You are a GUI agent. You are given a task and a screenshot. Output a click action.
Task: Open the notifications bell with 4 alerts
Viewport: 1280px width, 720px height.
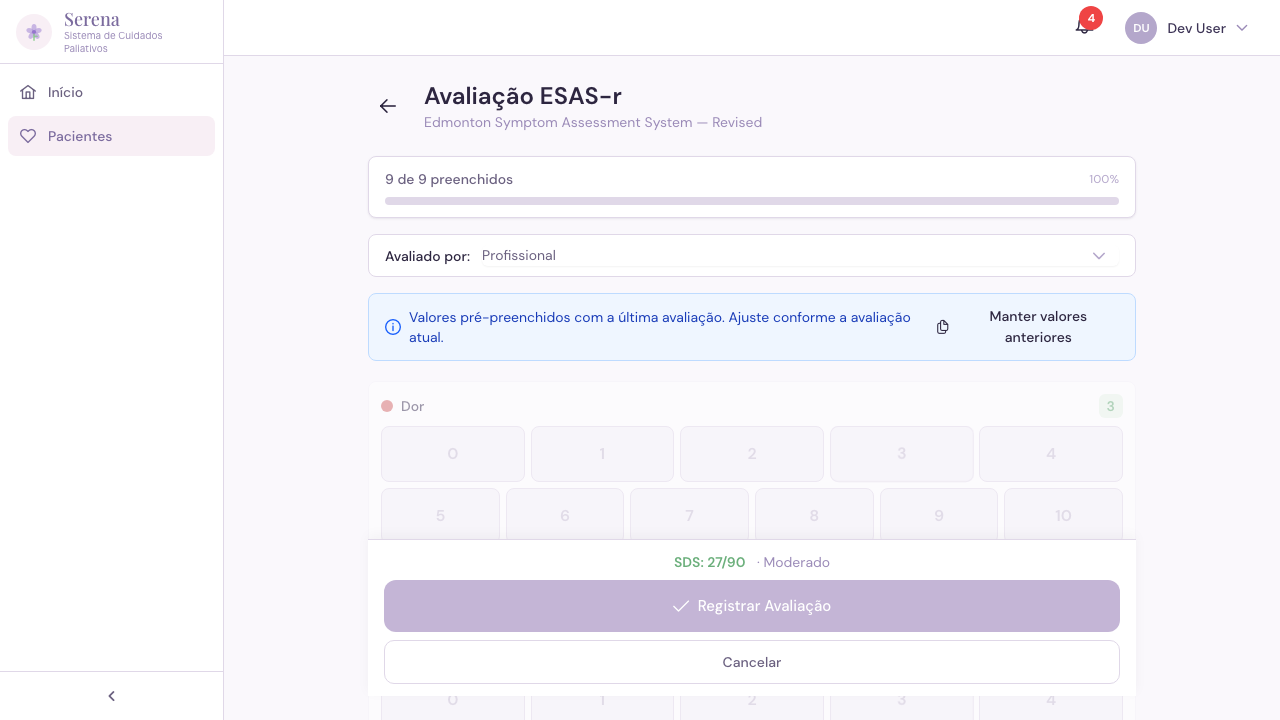tap(1083, 27)
